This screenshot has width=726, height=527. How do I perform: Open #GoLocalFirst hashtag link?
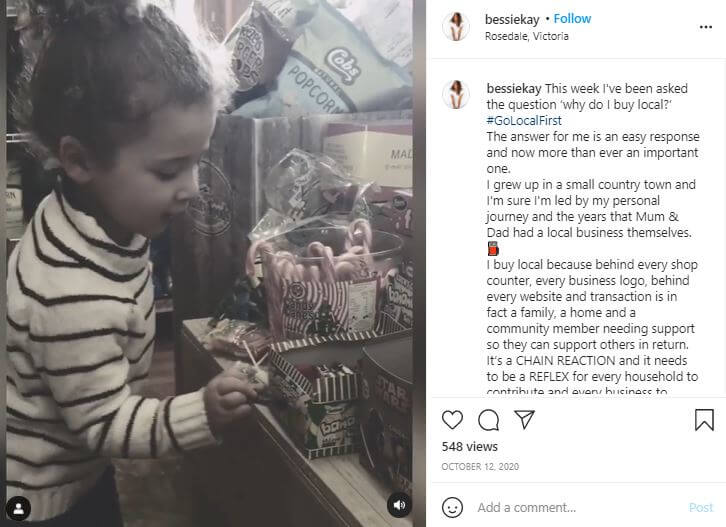[x=524, y=120]
